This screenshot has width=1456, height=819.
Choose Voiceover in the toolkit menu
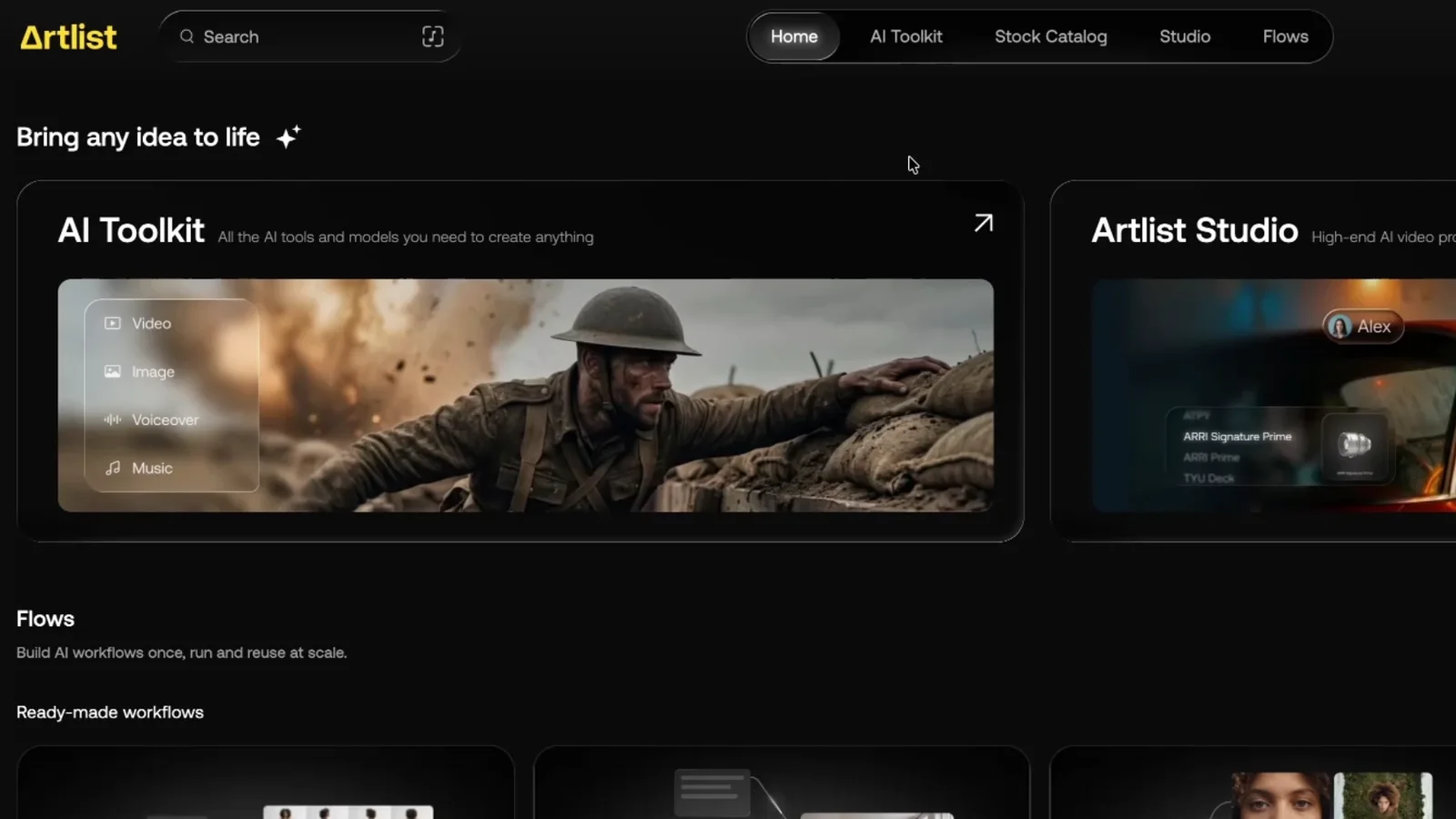click(165, 420)
